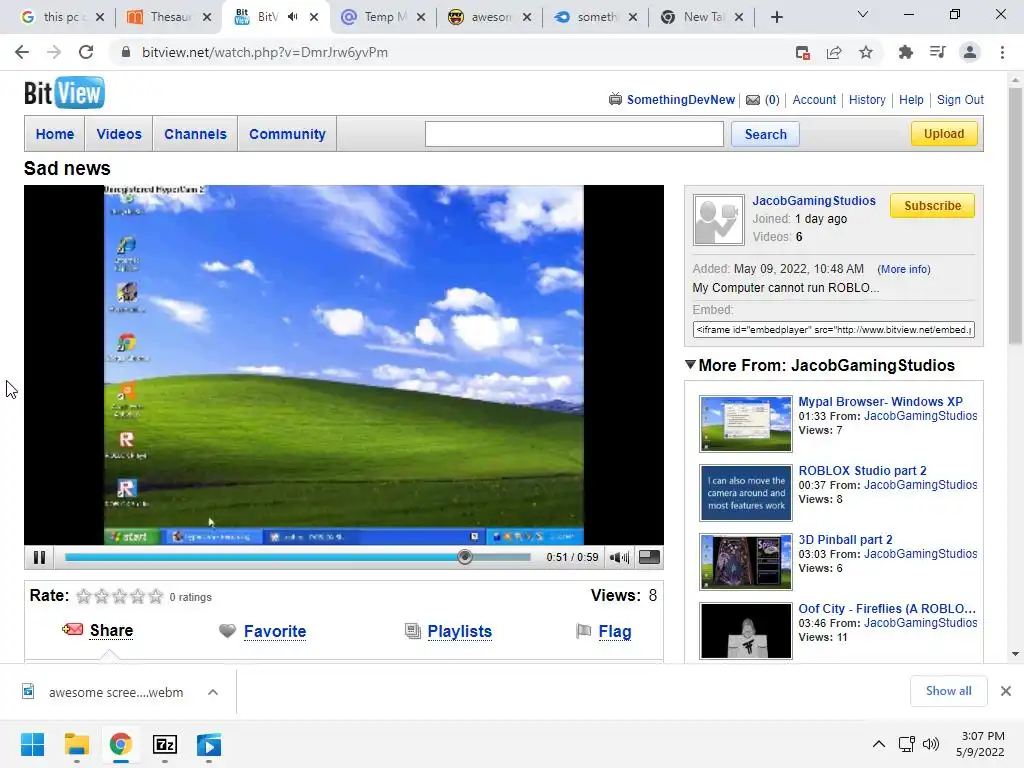Share this page icon in address bar
Image resolution: width=1024 pixels, height=768 pixels.
tap(834, 52)
